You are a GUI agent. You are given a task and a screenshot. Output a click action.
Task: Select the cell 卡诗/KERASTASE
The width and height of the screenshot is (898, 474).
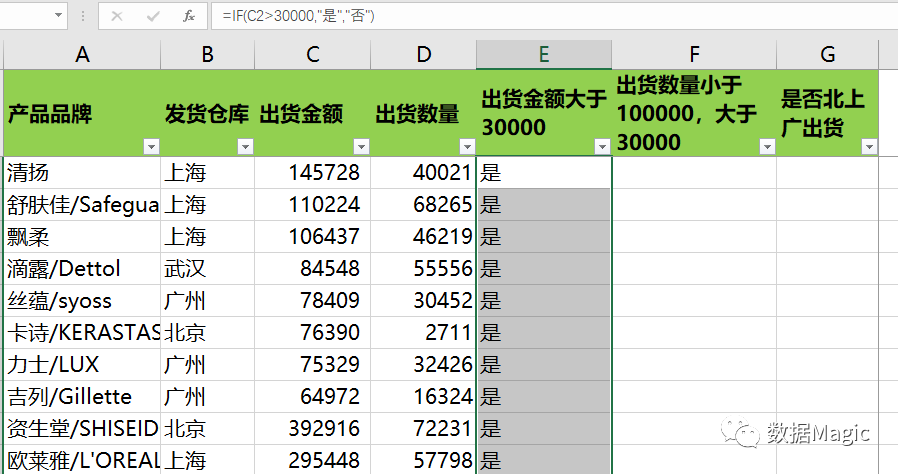click(x=82, y=333)
